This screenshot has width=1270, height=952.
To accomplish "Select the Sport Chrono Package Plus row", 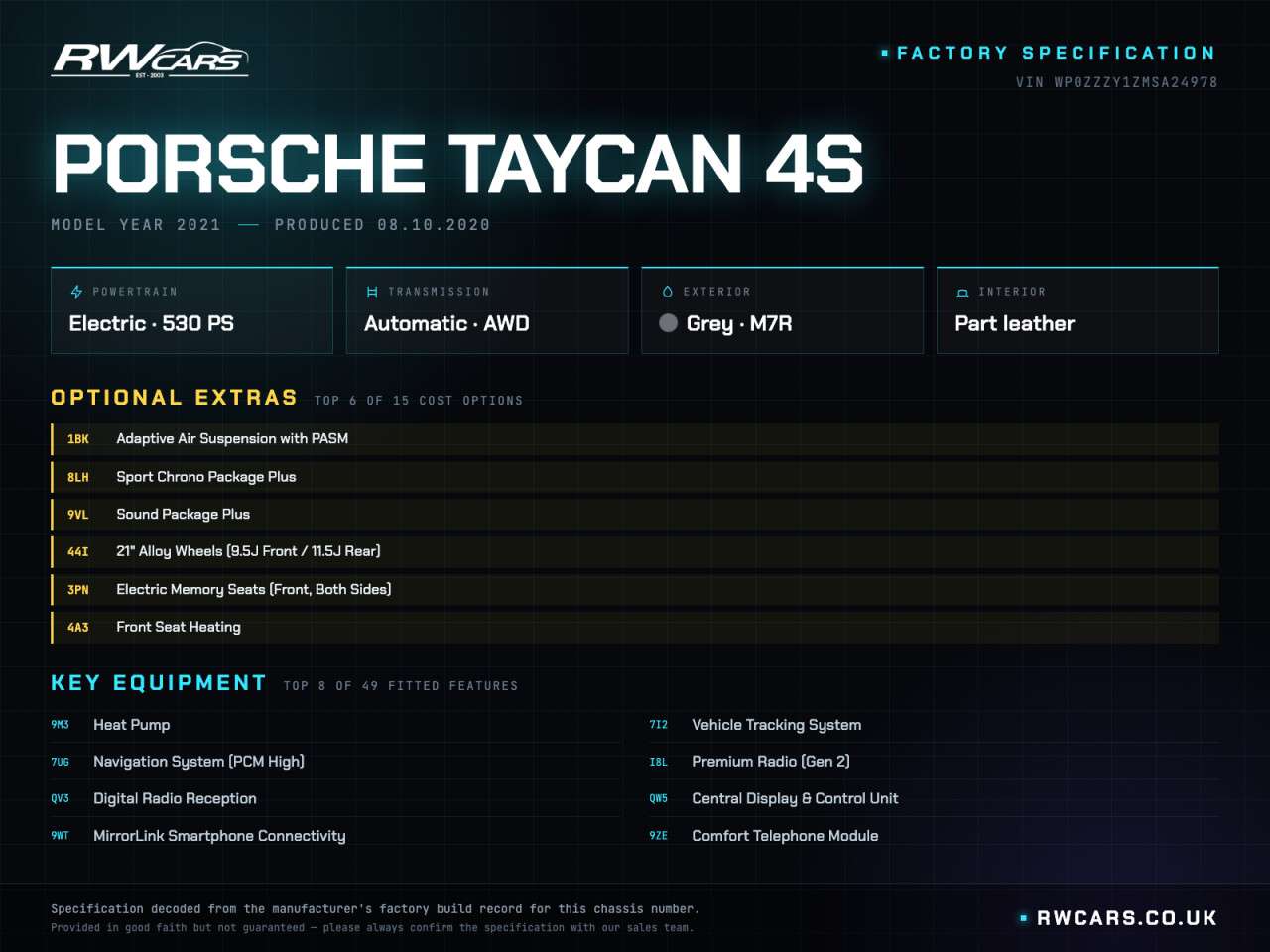I will pos(635,476).
